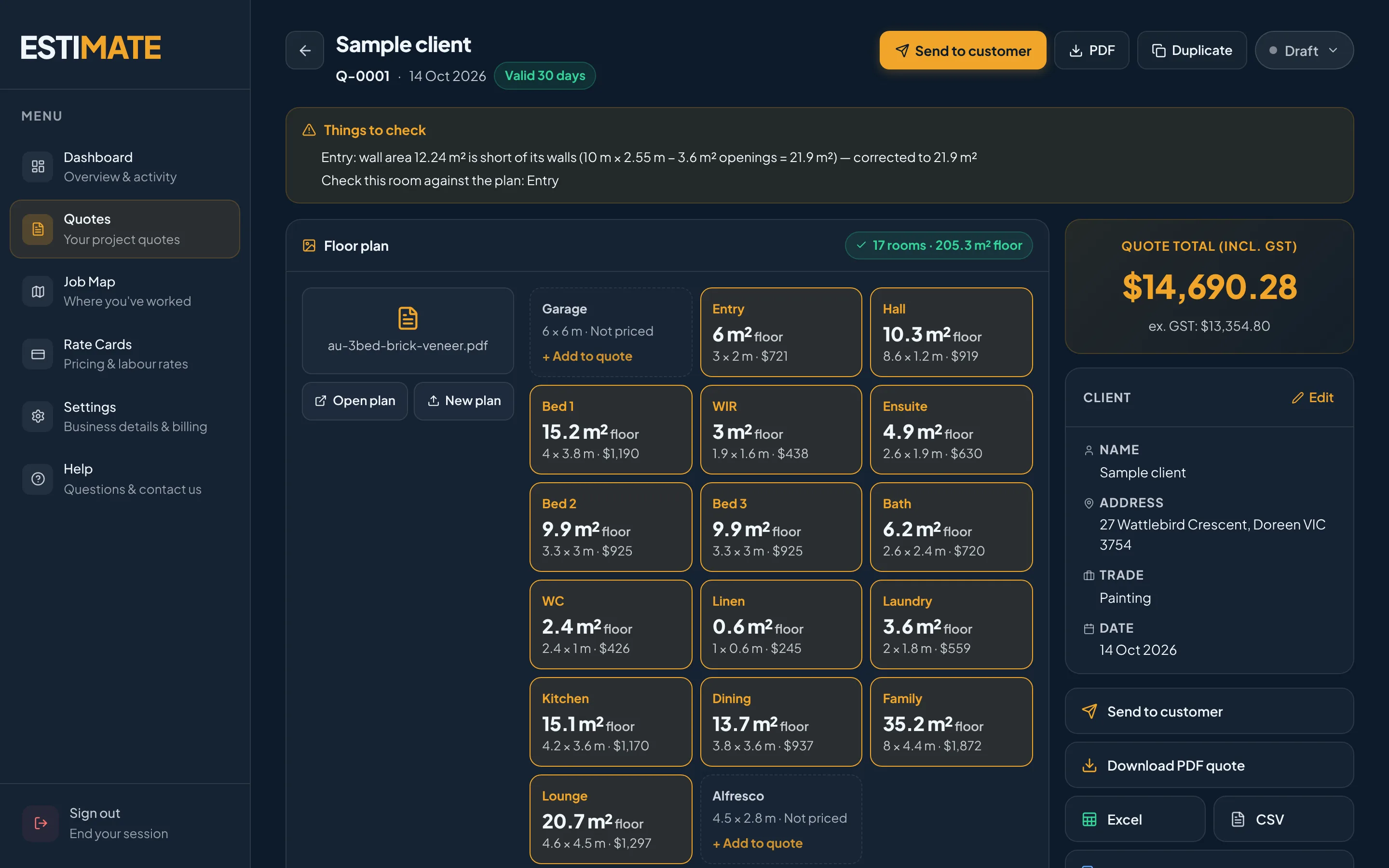Viewport: 1389px width, 868px height.
Task: Click the Open plan button
Action: point(354,401)
